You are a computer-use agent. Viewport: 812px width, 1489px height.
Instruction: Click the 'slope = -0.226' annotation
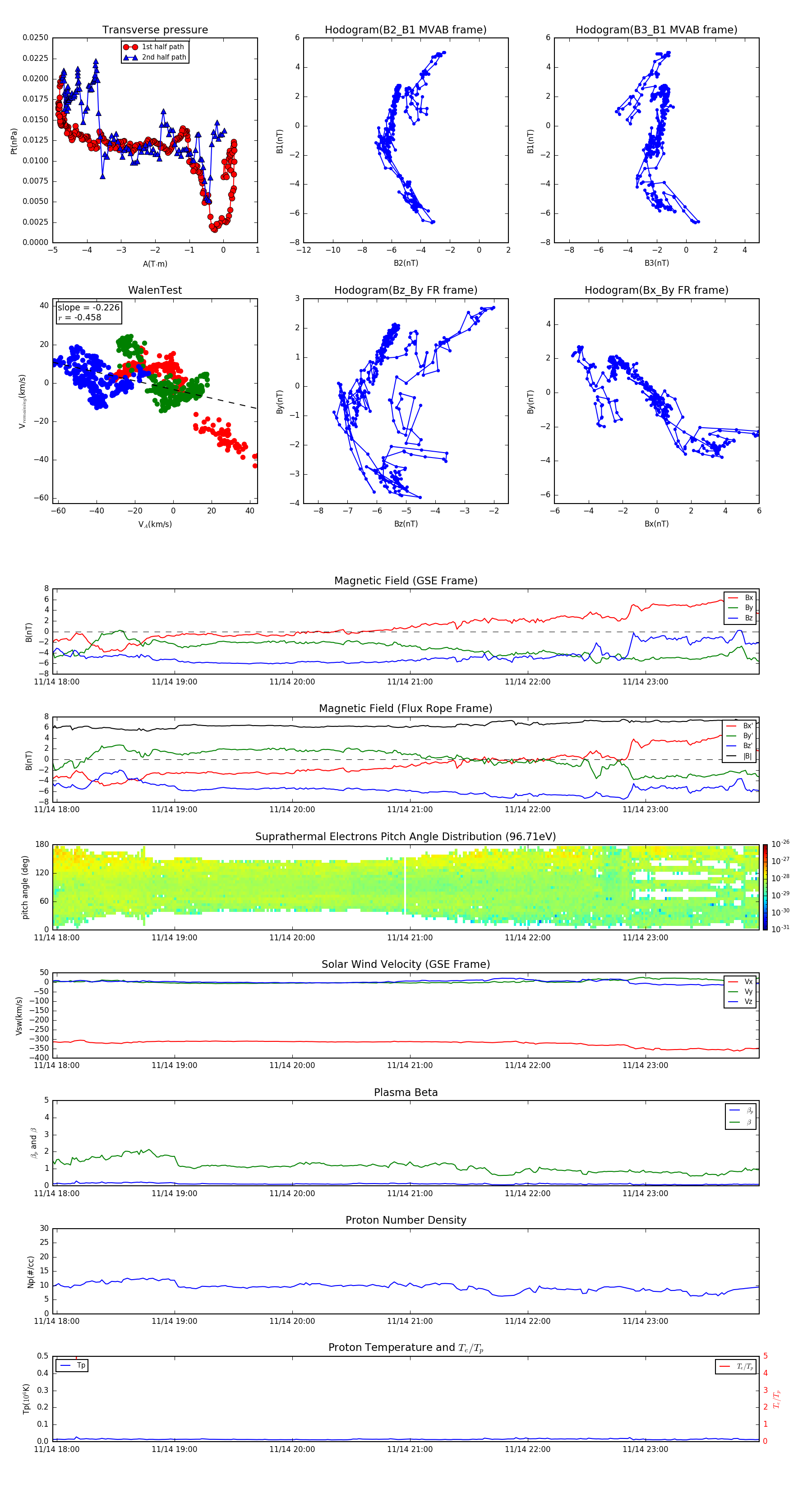point(88,308)
